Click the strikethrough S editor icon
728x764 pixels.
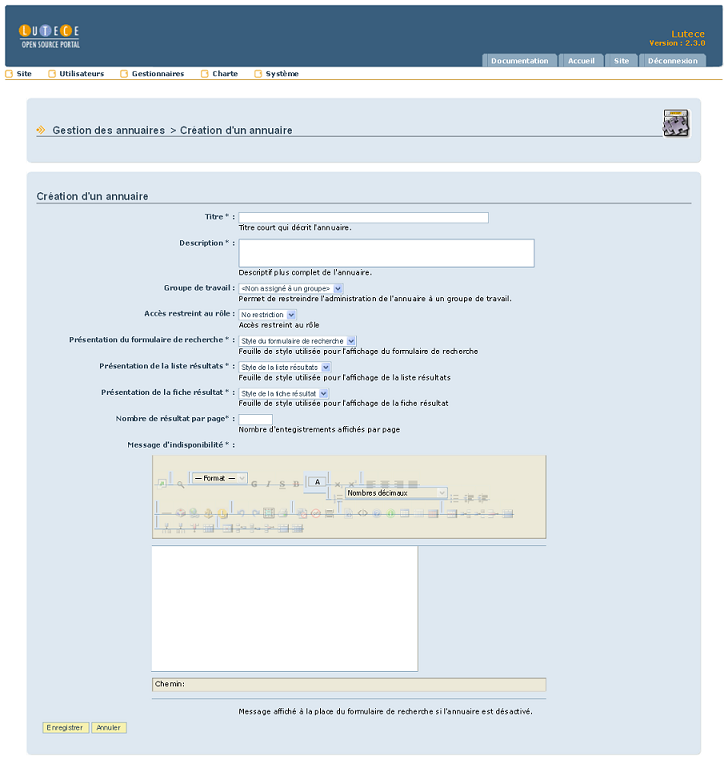coord(282,484)
